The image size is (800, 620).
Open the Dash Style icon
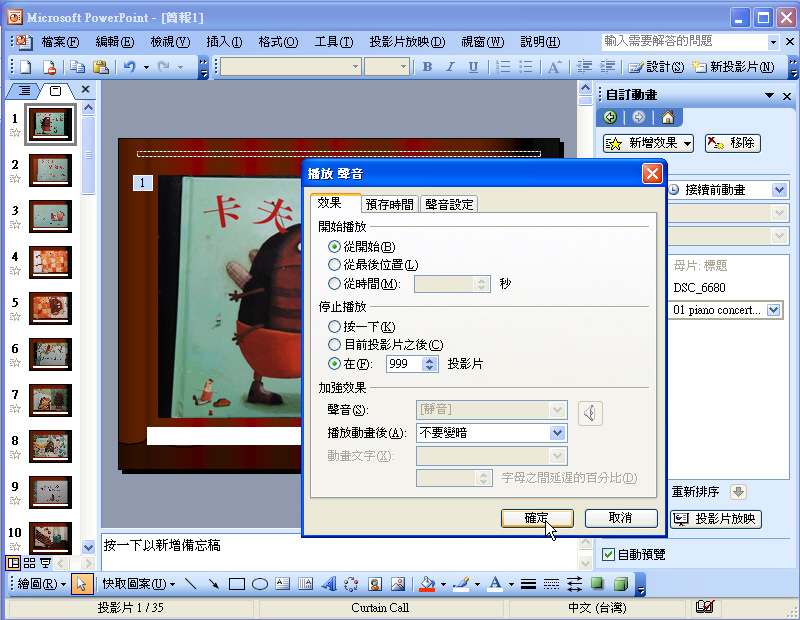pos(551,584)
